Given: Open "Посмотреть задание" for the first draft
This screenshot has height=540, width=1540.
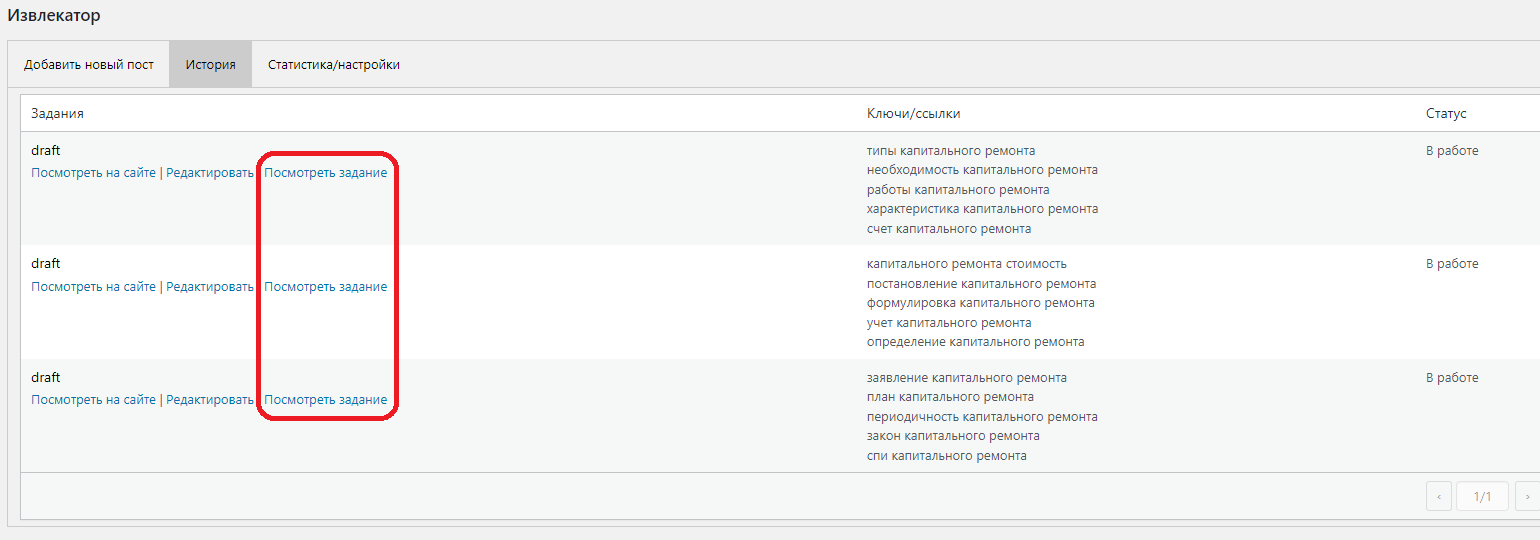Looking at the screenshot, I should coord(325,173).
